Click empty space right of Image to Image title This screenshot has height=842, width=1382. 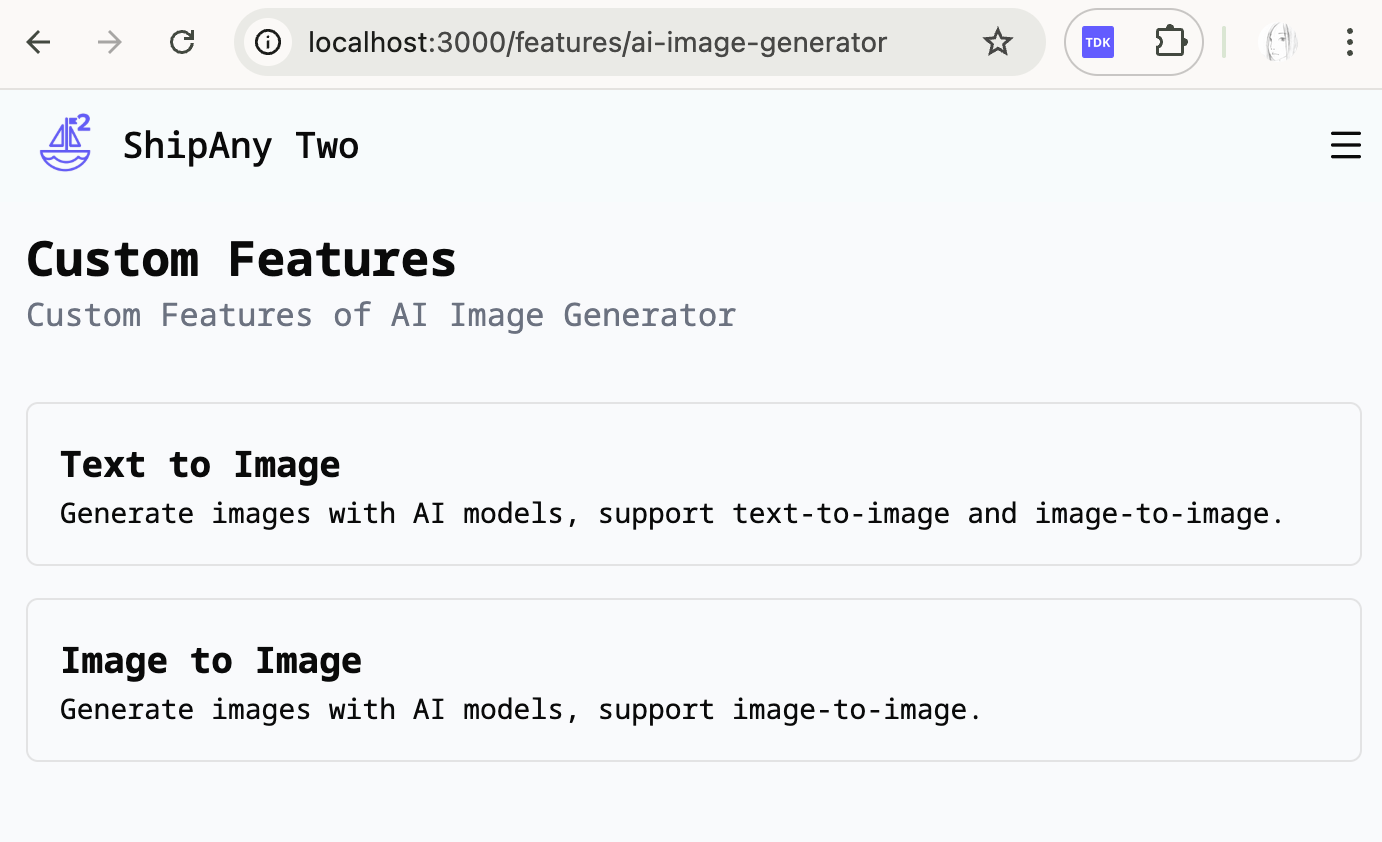(x=850, y=661)
